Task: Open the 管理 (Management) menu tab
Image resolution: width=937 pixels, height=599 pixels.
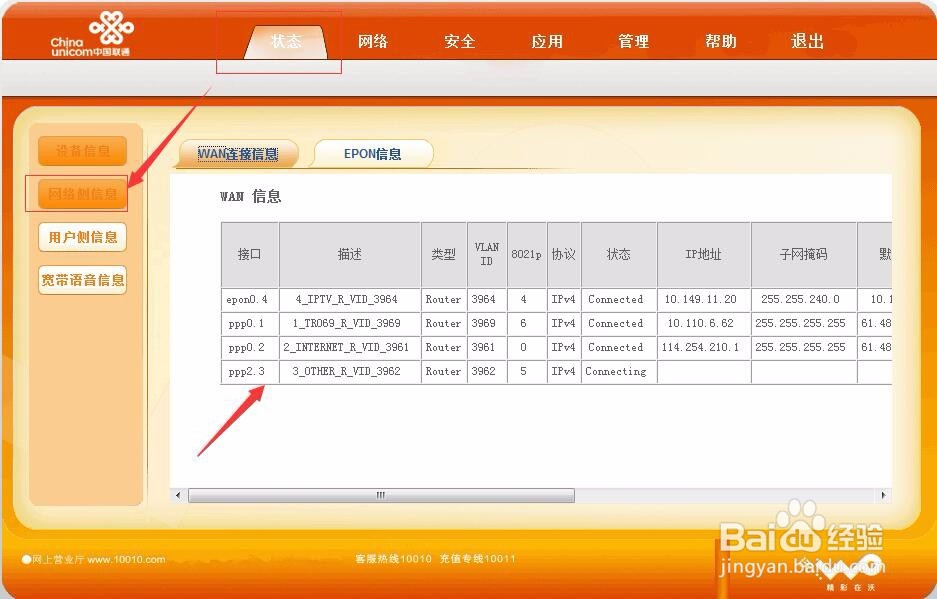Action: coord(633,41)
